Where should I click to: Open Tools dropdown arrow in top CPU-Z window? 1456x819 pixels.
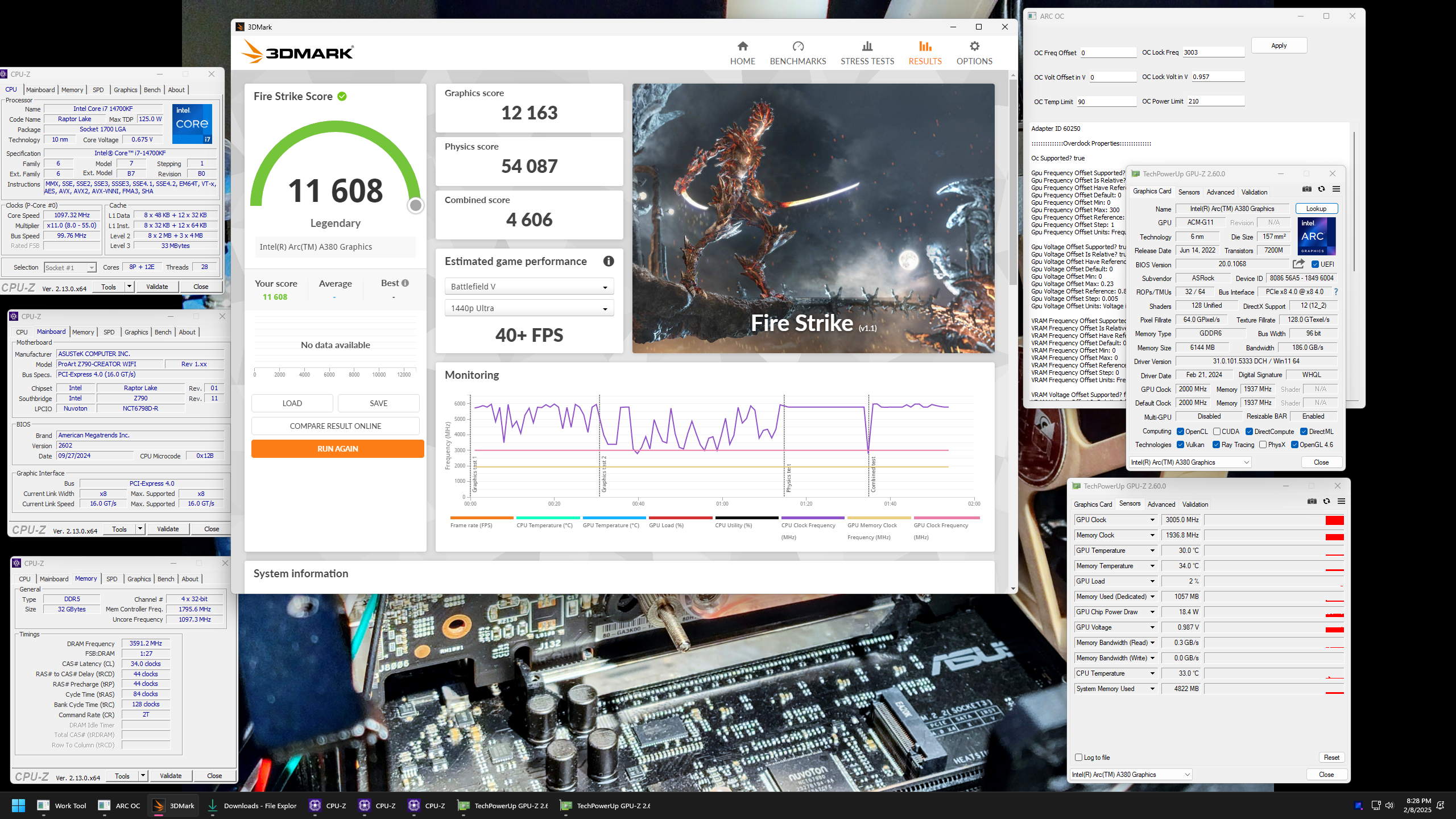click(x=129, y=287)
